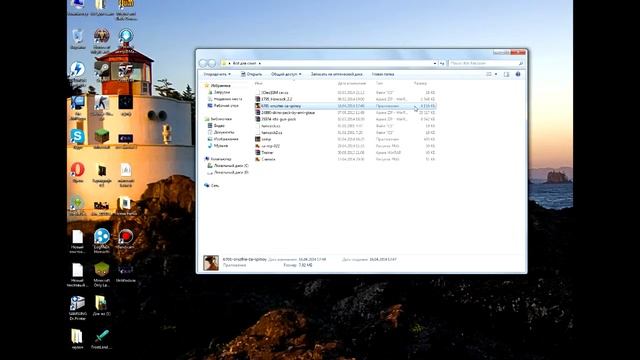Click the Forward navigation arrow in Explorer

(x=212, y=63)
